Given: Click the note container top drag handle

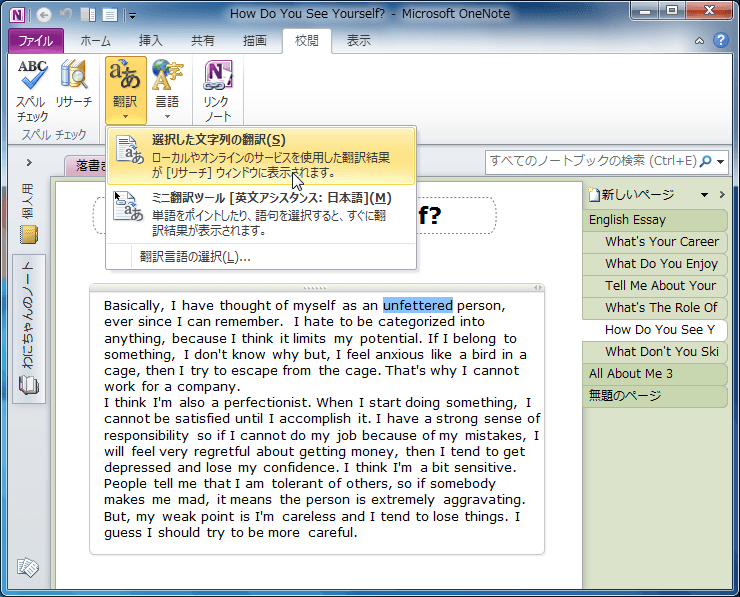Looking at the screenshot, I should 315,287.
